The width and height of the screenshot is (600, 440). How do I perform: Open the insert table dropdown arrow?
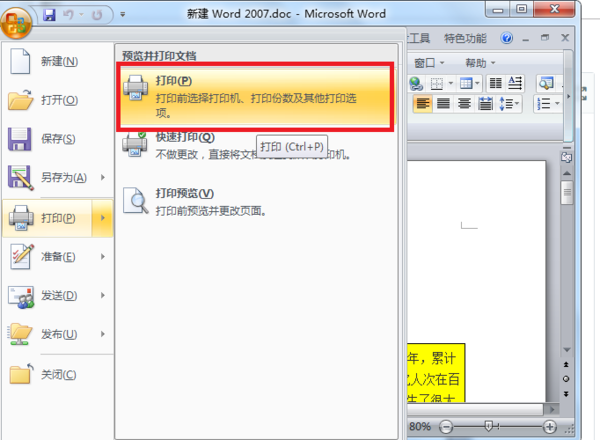click(x=477, y=83)
